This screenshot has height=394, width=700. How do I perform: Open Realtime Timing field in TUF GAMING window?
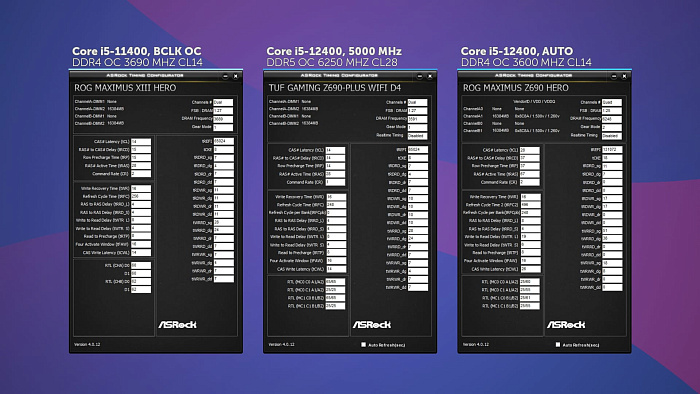(x=417, y=136)
